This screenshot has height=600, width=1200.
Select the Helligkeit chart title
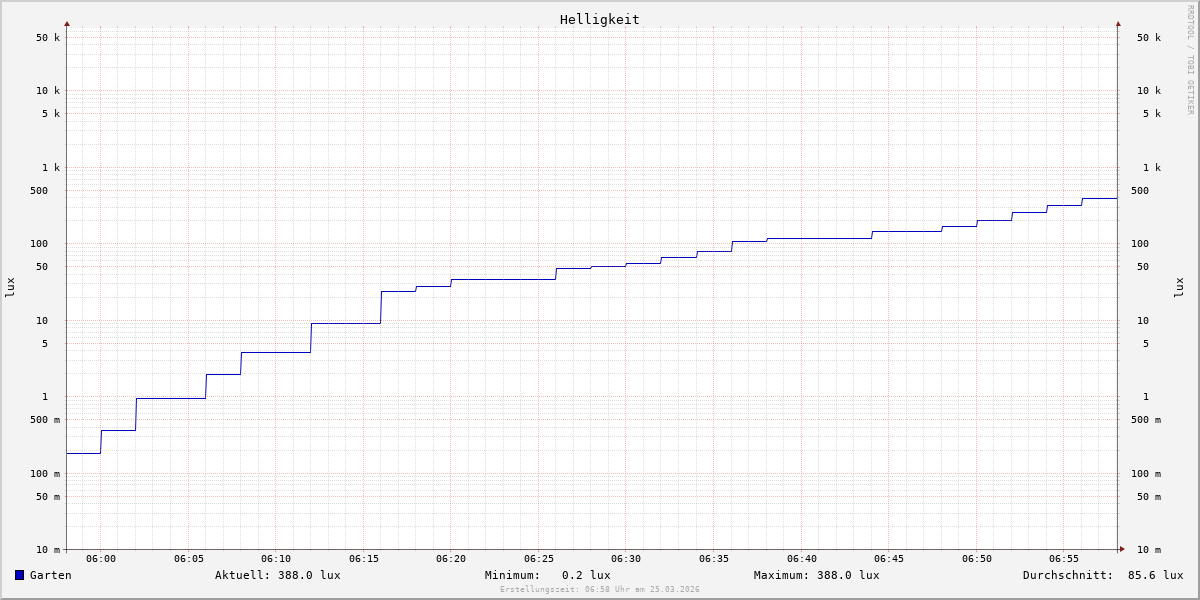click(599, 19)
